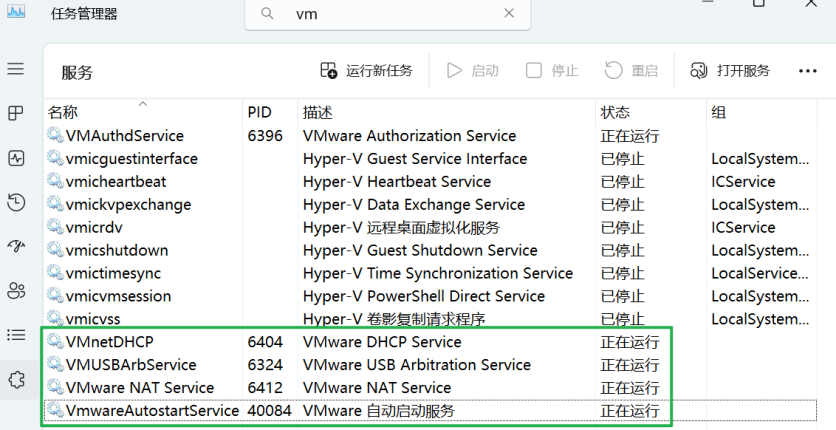836x430 pixels.
Task: Click 运行新任务 button
Action: tap(366, 70)
